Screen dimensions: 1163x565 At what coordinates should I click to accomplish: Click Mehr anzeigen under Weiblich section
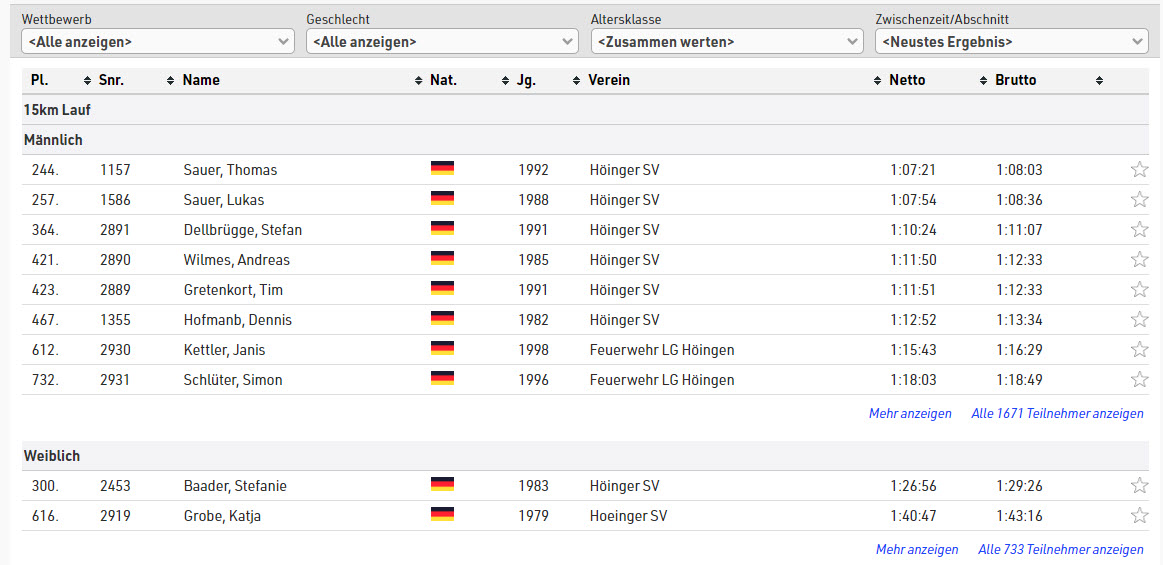tap(916, 549)
